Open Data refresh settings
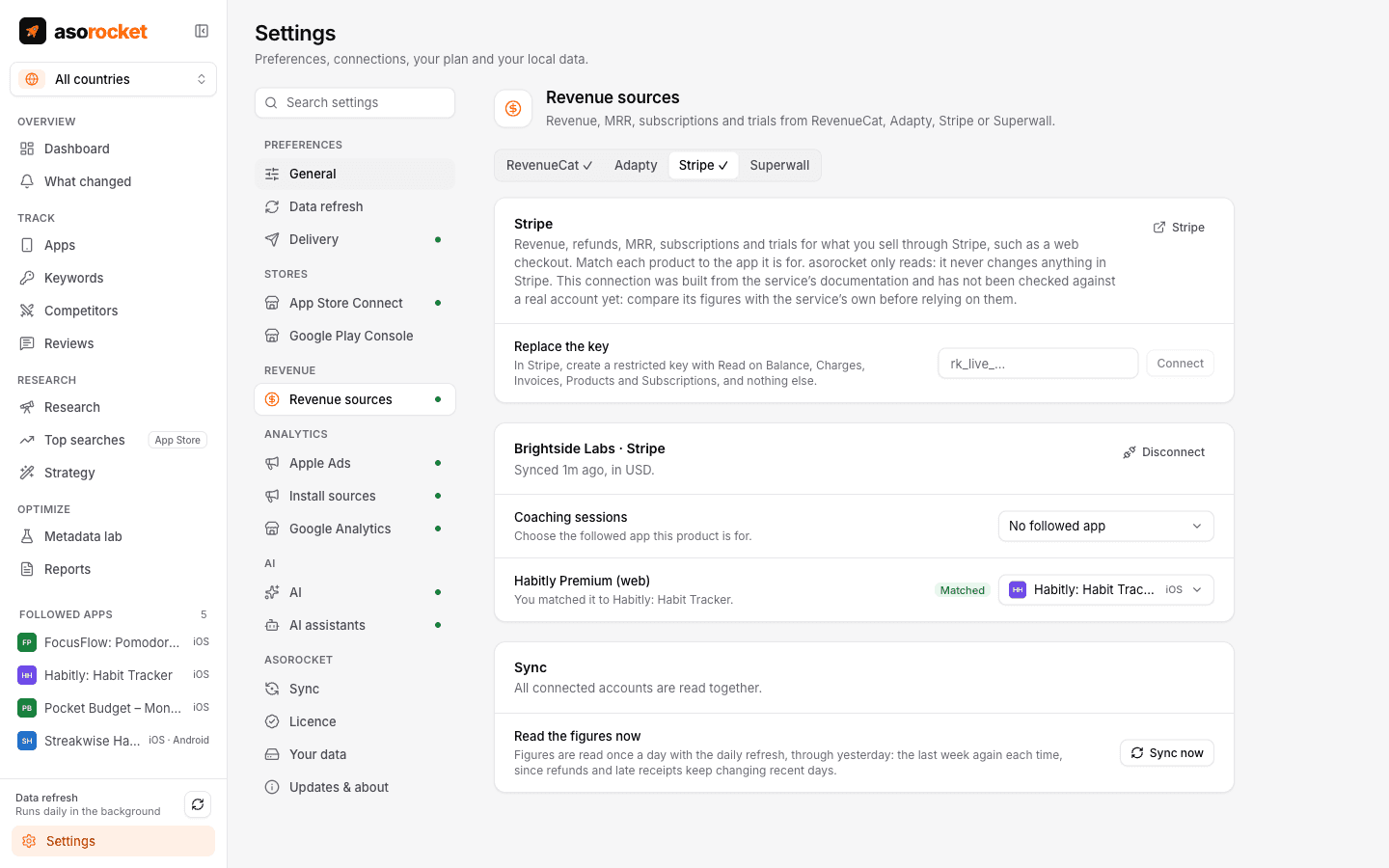This screenshot has height=868, width=1389. pyautogui.click(x=355, y=206)
